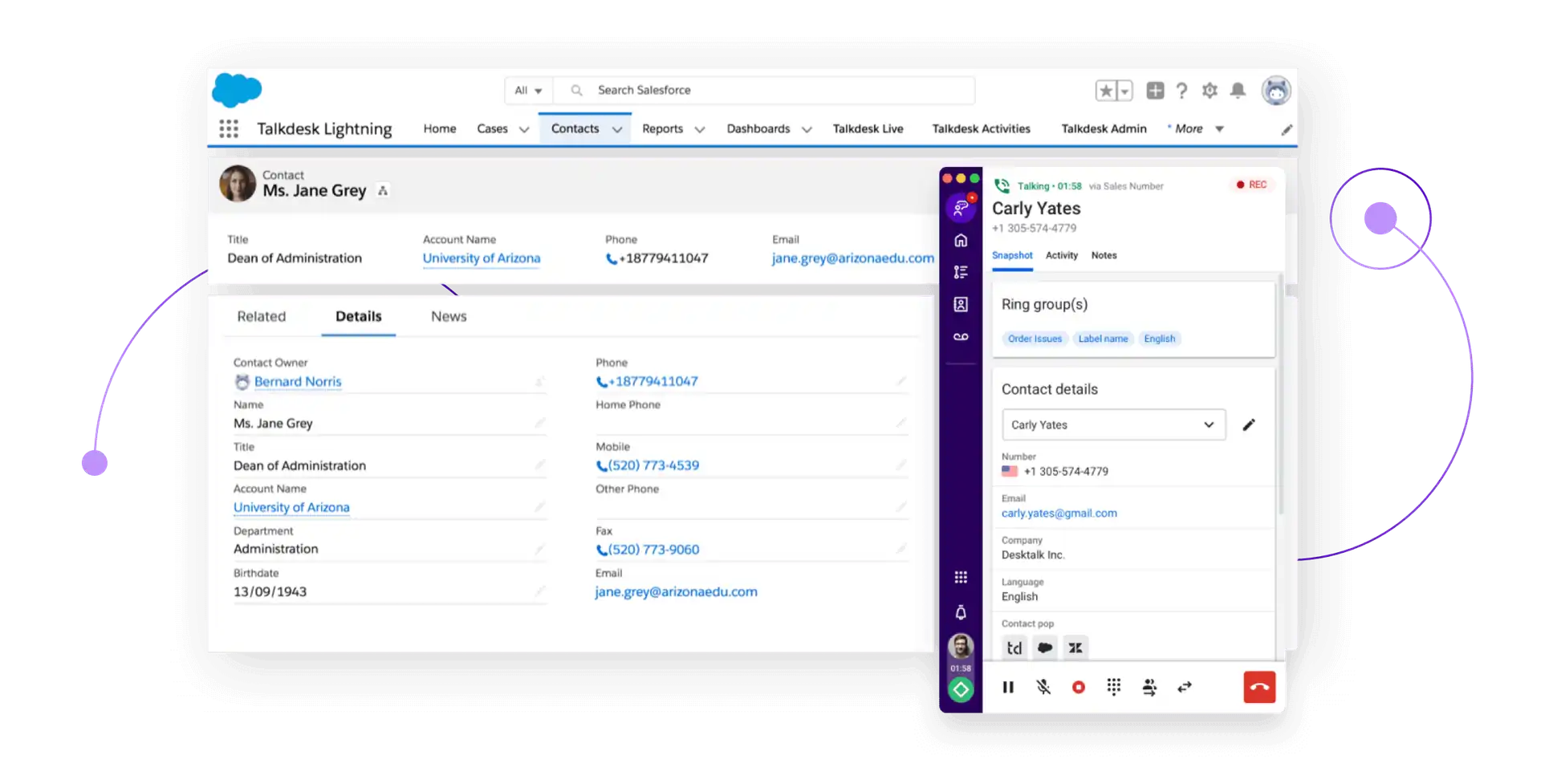
Task: Select the Zendesk contact pop option
Action: pyautogui.click(x=1075, y=648)
